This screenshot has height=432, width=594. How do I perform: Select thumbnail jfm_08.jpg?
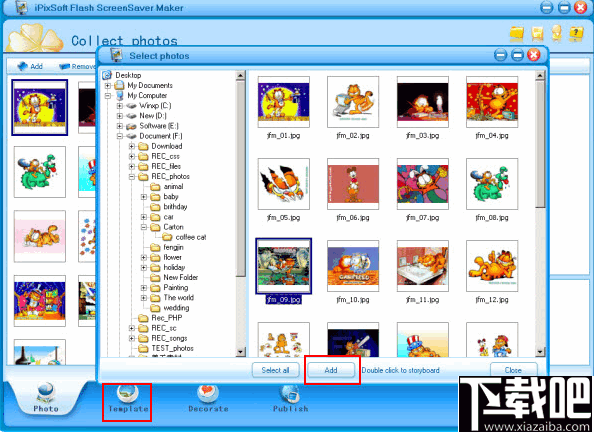(492, 184)
